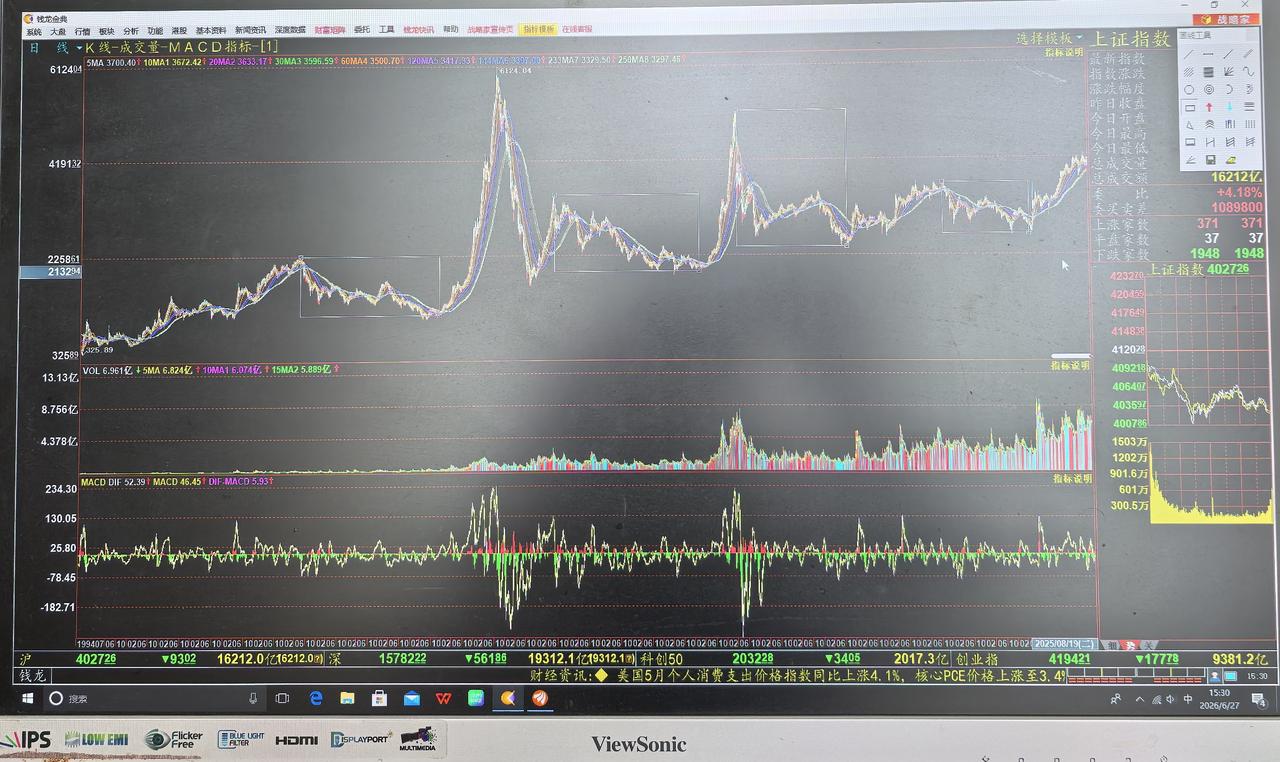Click the +4.18% value in quote panel
The image size is (1280, 762).
1239,192
